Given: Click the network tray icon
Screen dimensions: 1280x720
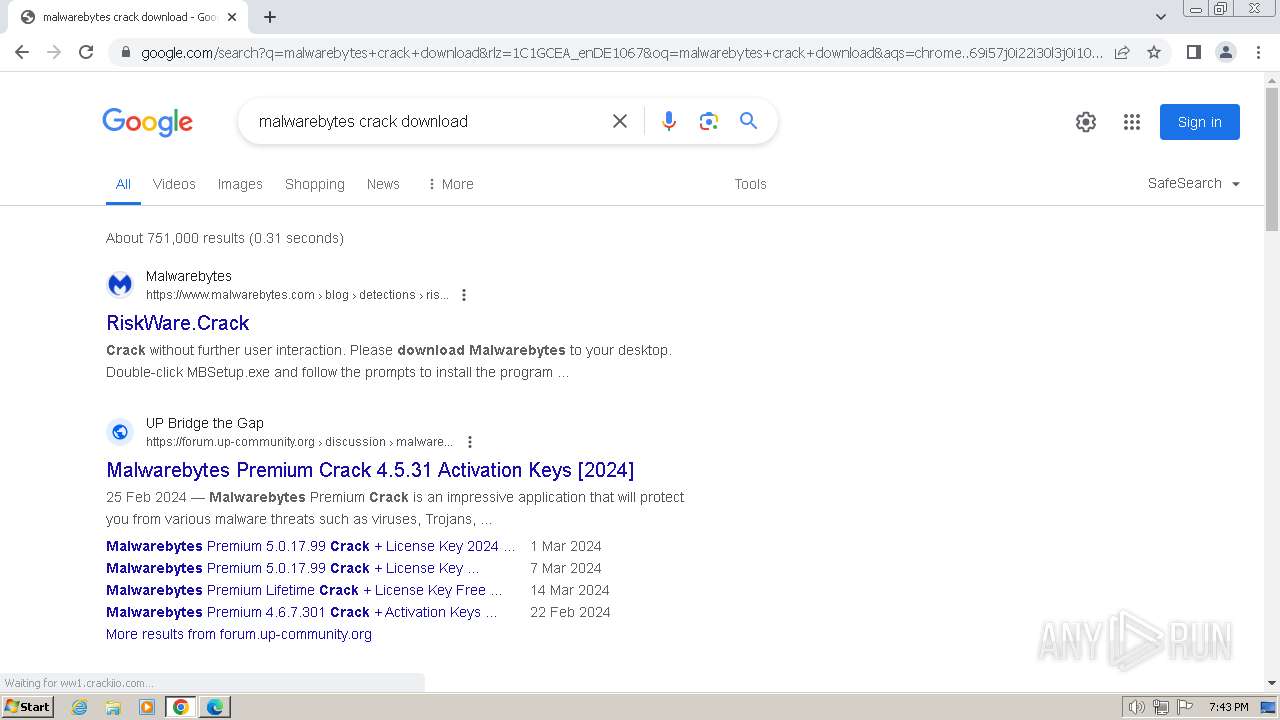Looking at the screenshot, I should [x=1161, y=707].
